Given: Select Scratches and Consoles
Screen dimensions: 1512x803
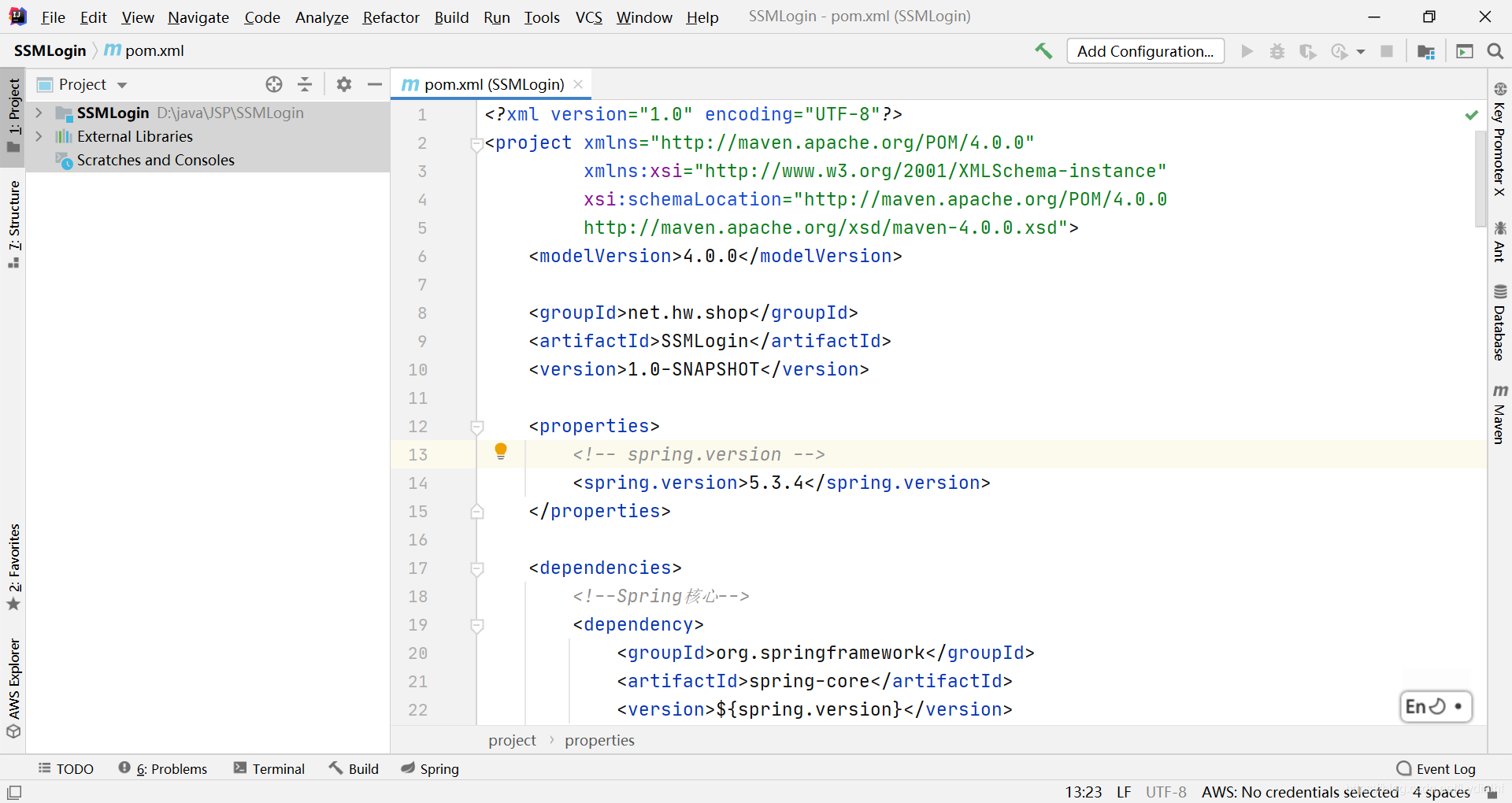Looking at the screenshot, I should 155,160.
